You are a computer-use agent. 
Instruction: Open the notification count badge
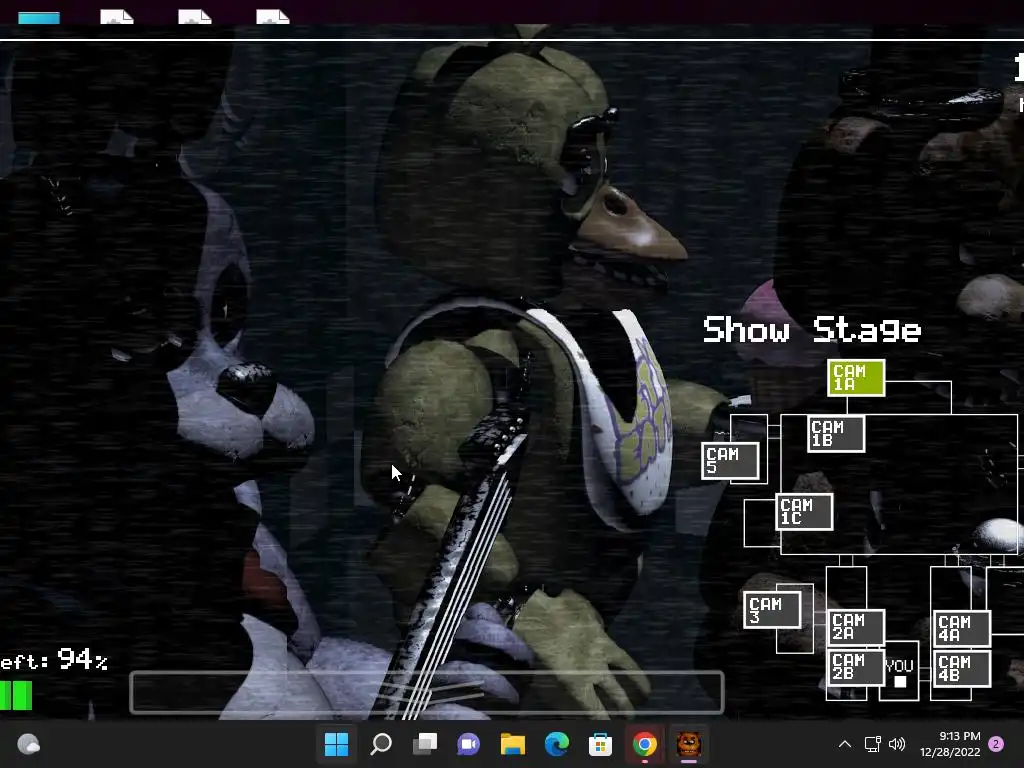996,744
